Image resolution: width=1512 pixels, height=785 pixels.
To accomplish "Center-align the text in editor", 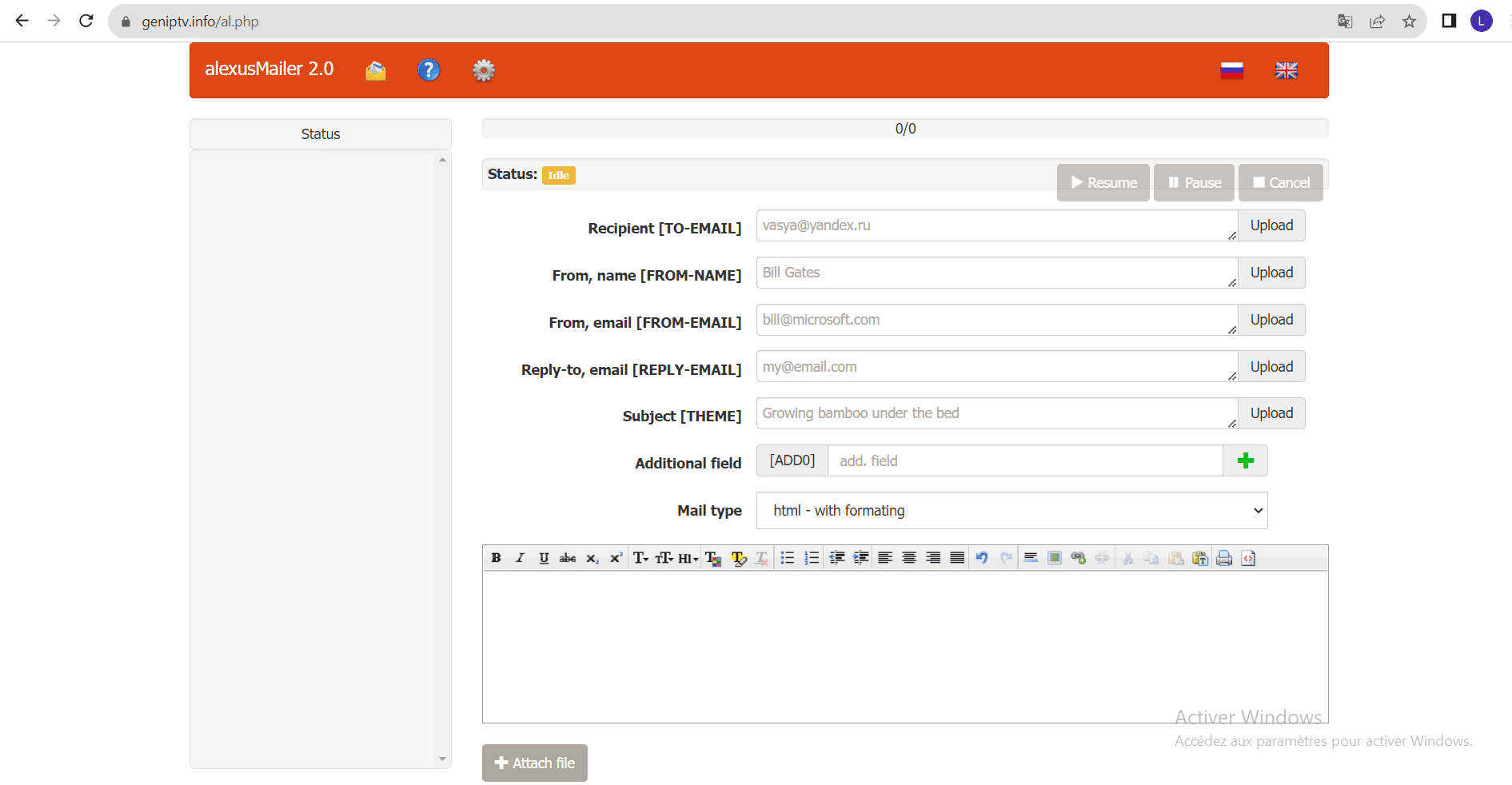I will [909, 558].
